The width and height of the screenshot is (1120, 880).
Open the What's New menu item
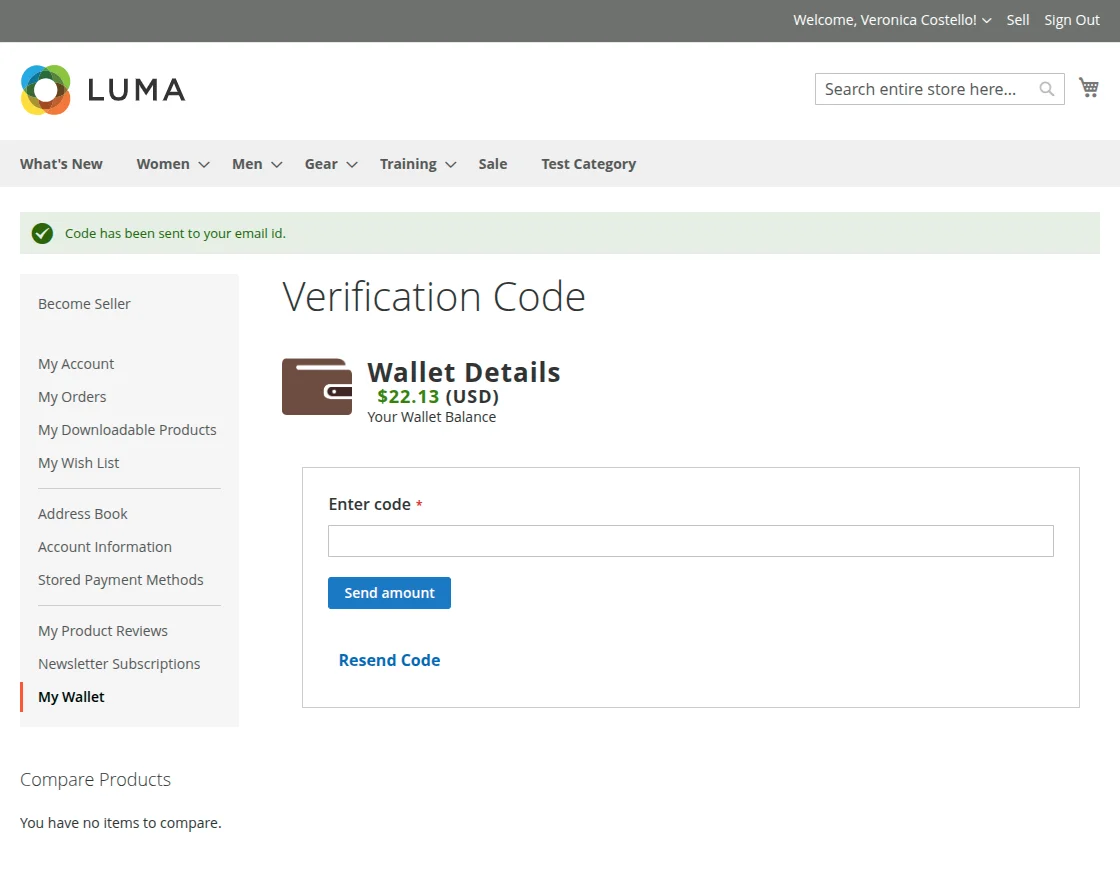point(61,163)
